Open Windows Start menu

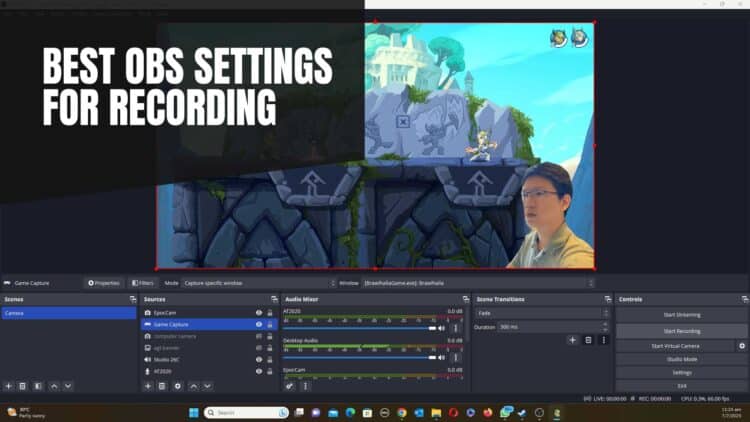pyautogui.click(x=194, y=413)
